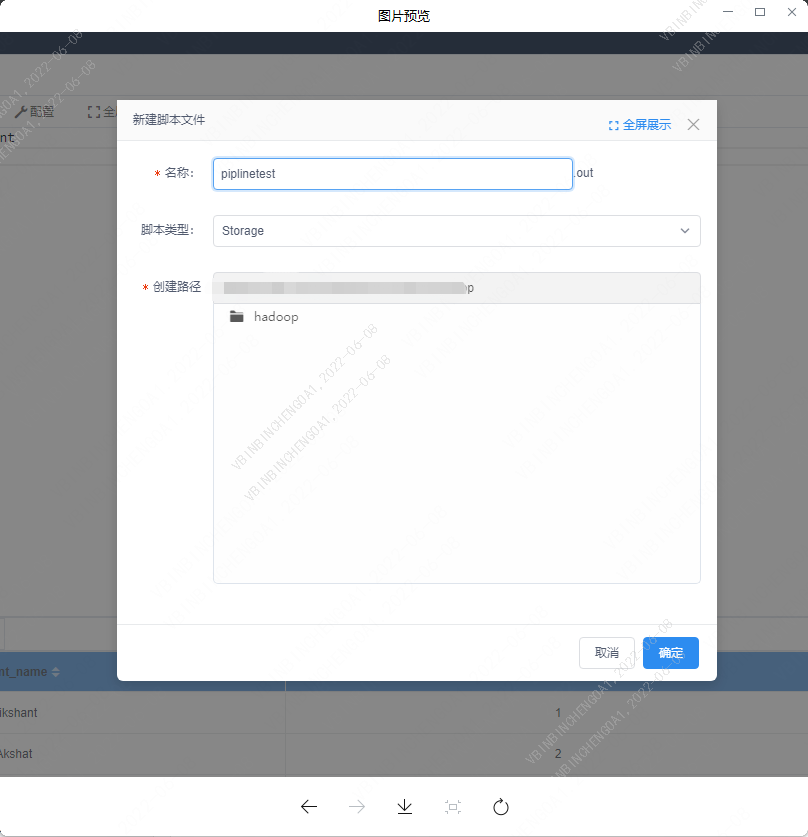Go to the previous image with left arrow

click(309, 807)
